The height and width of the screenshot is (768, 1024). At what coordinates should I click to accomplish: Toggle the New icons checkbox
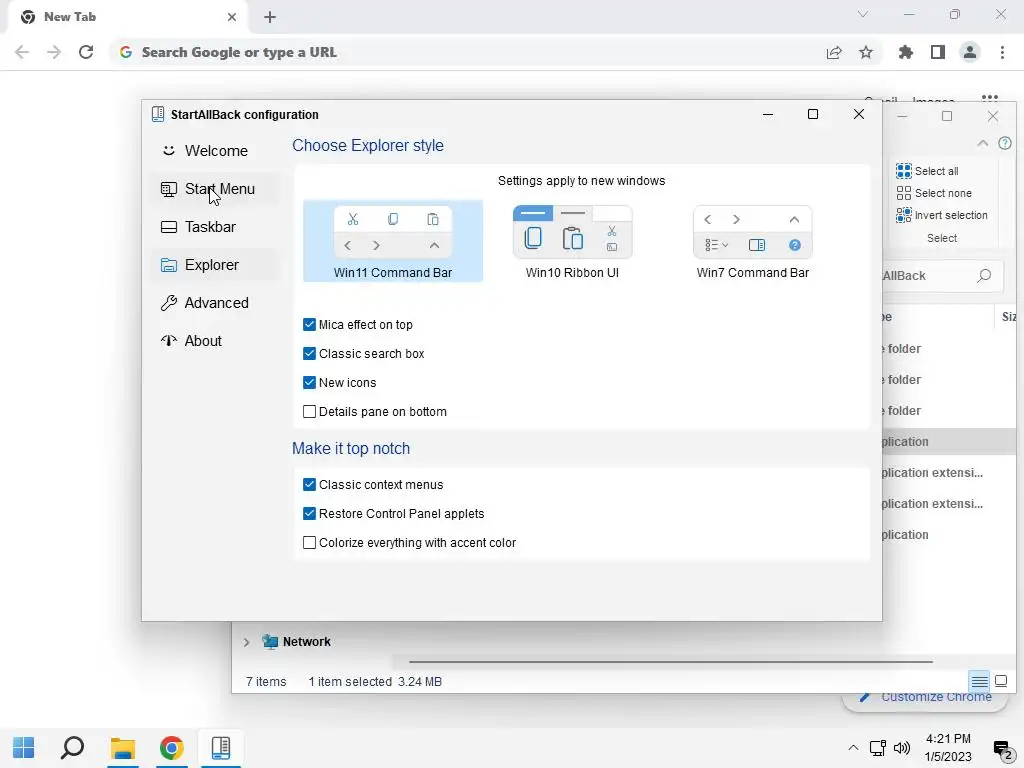[310, 383]
